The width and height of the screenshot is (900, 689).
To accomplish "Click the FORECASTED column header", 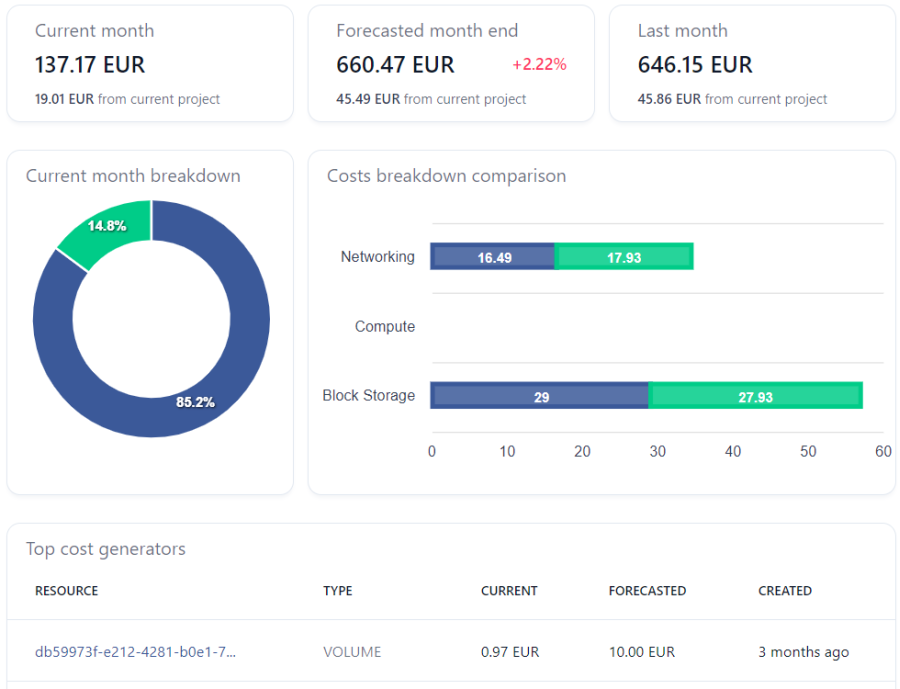I will point(647,591).
